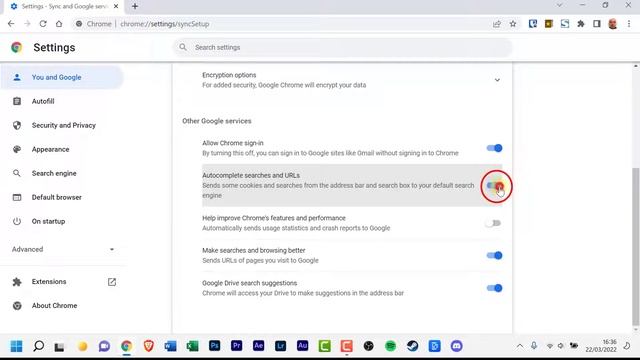Click the Settings page title
This screenshot has width=640, height=360.
tap(54, 48)
